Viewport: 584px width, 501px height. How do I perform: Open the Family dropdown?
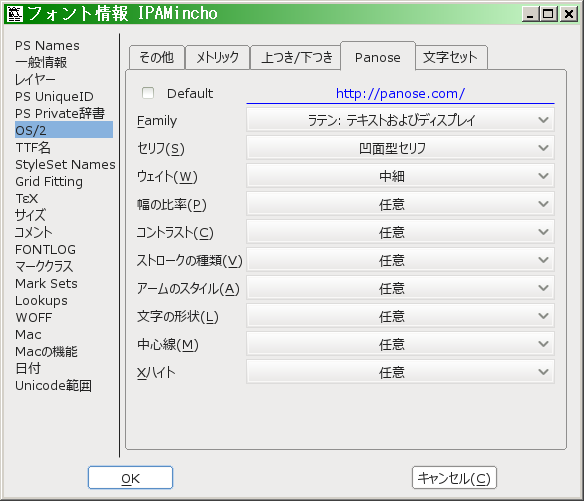(400, 120)
